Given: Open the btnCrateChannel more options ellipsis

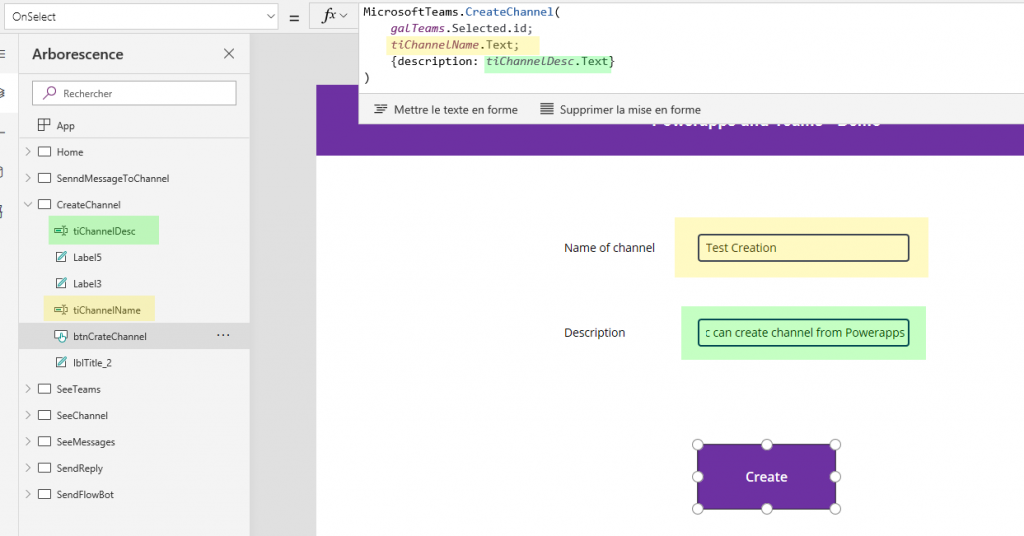Looking at the screenshot, I should tap(223, 335).
